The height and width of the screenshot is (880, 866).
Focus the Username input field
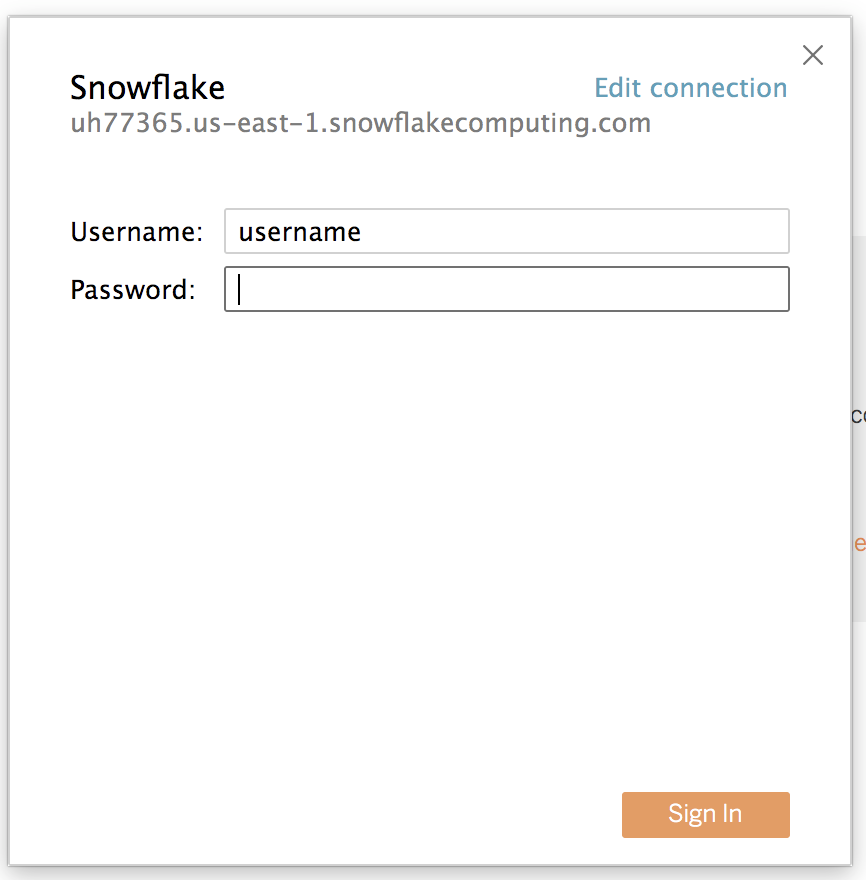tap(506, 231)
